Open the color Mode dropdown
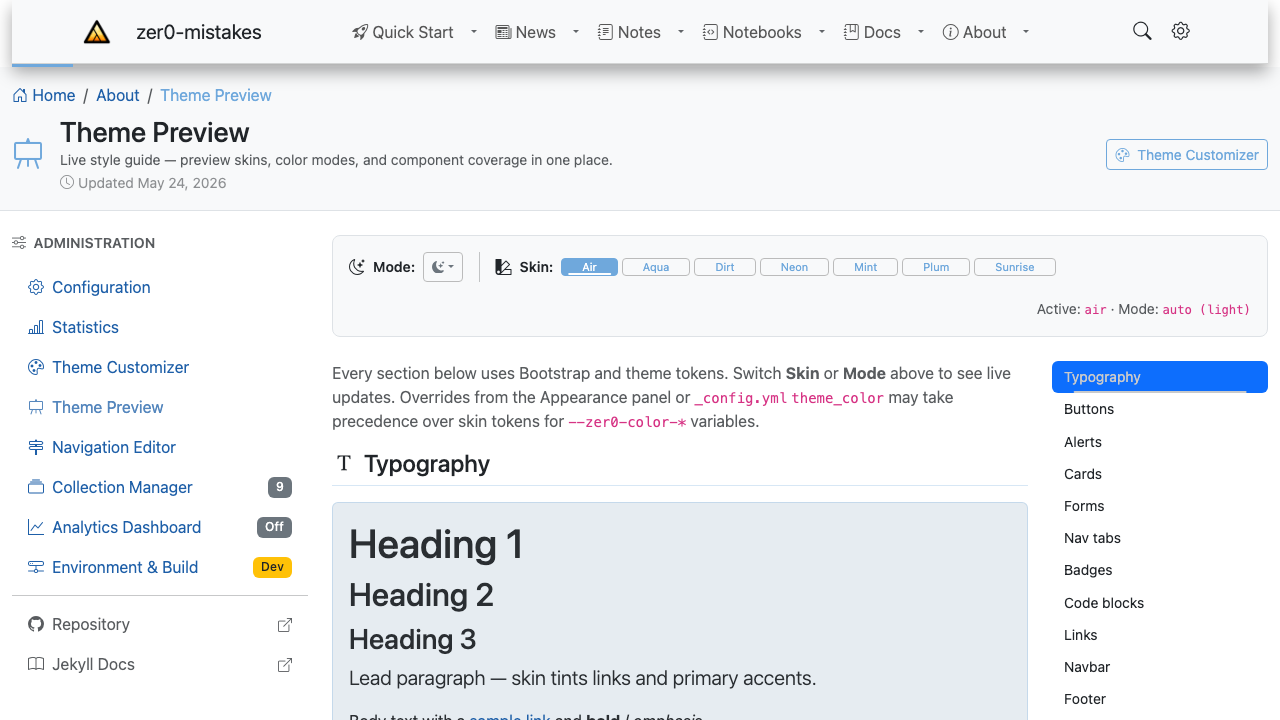 pyautogui.click(x=443, y=267)
